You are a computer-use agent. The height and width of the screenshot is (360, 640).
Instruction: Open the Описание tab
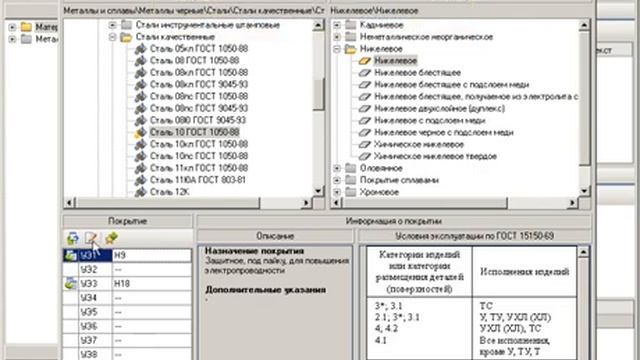pos(275,236)
